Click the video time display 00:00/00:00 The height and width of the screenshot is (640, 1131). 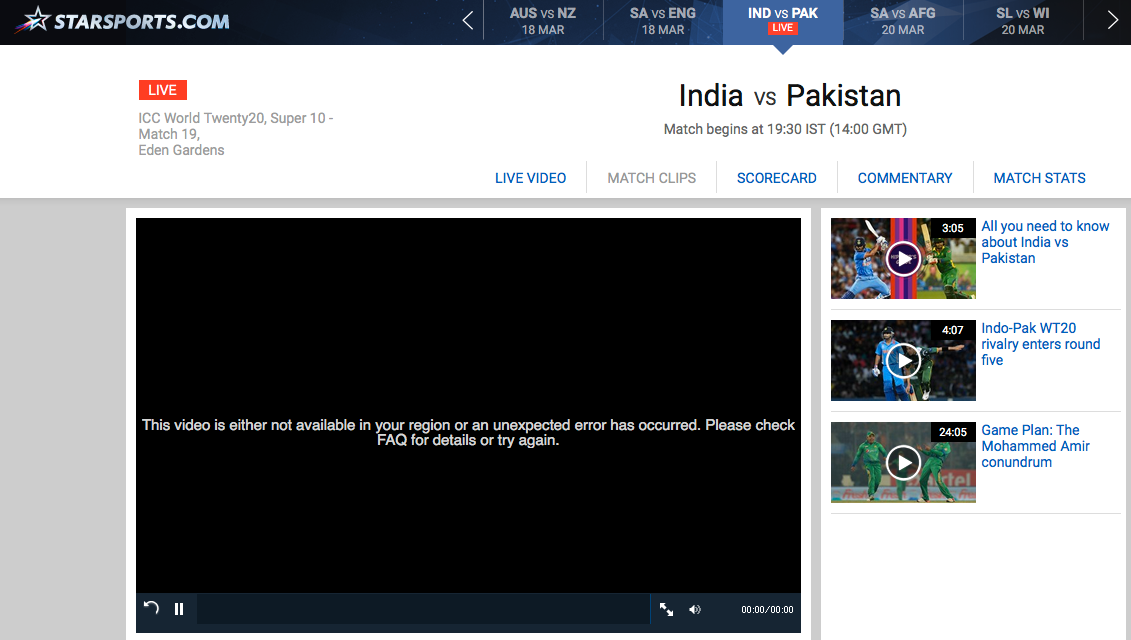click(x=767, y=610)
